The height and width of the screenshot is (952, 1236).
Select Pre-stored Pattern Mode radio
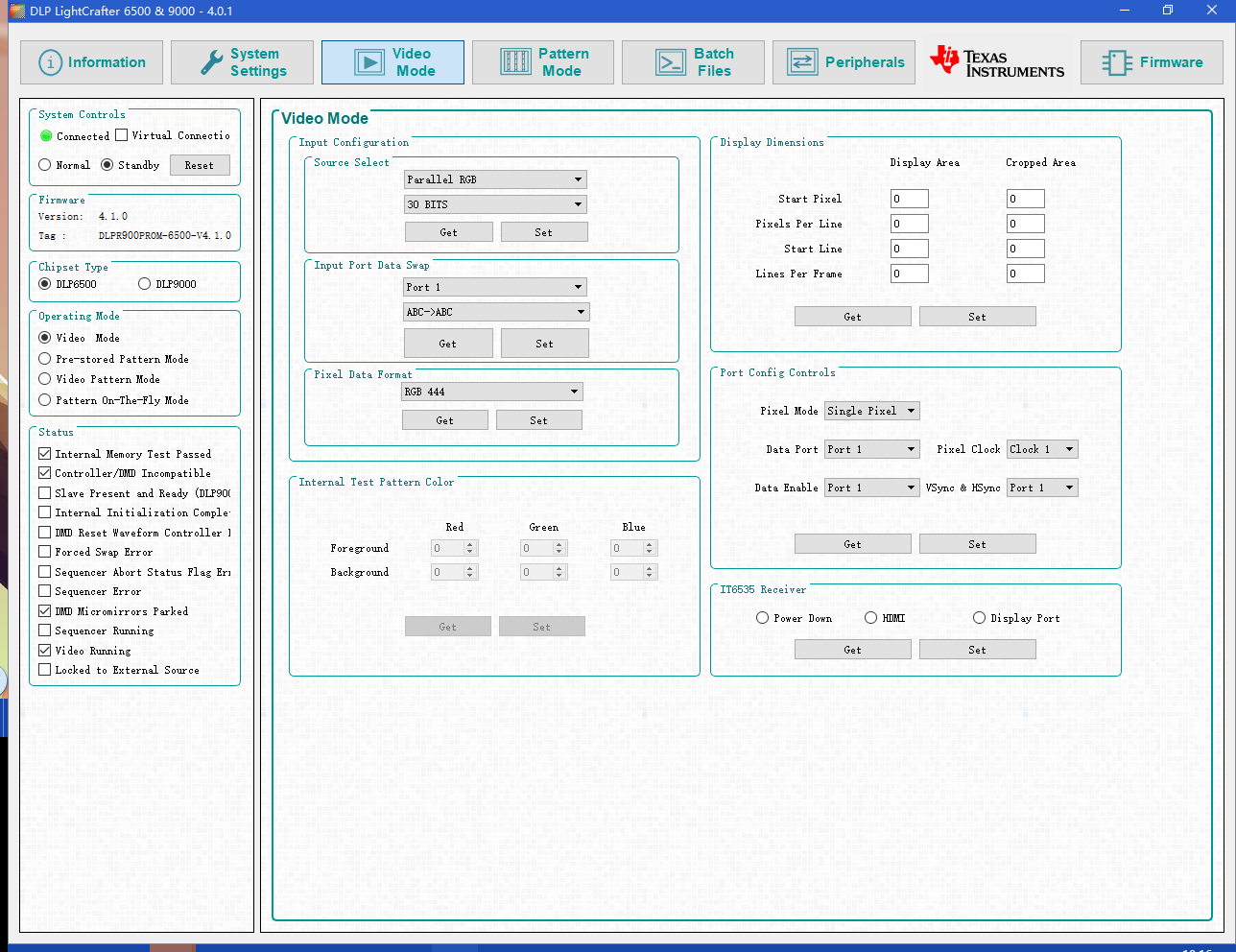[x=45, y=359]
